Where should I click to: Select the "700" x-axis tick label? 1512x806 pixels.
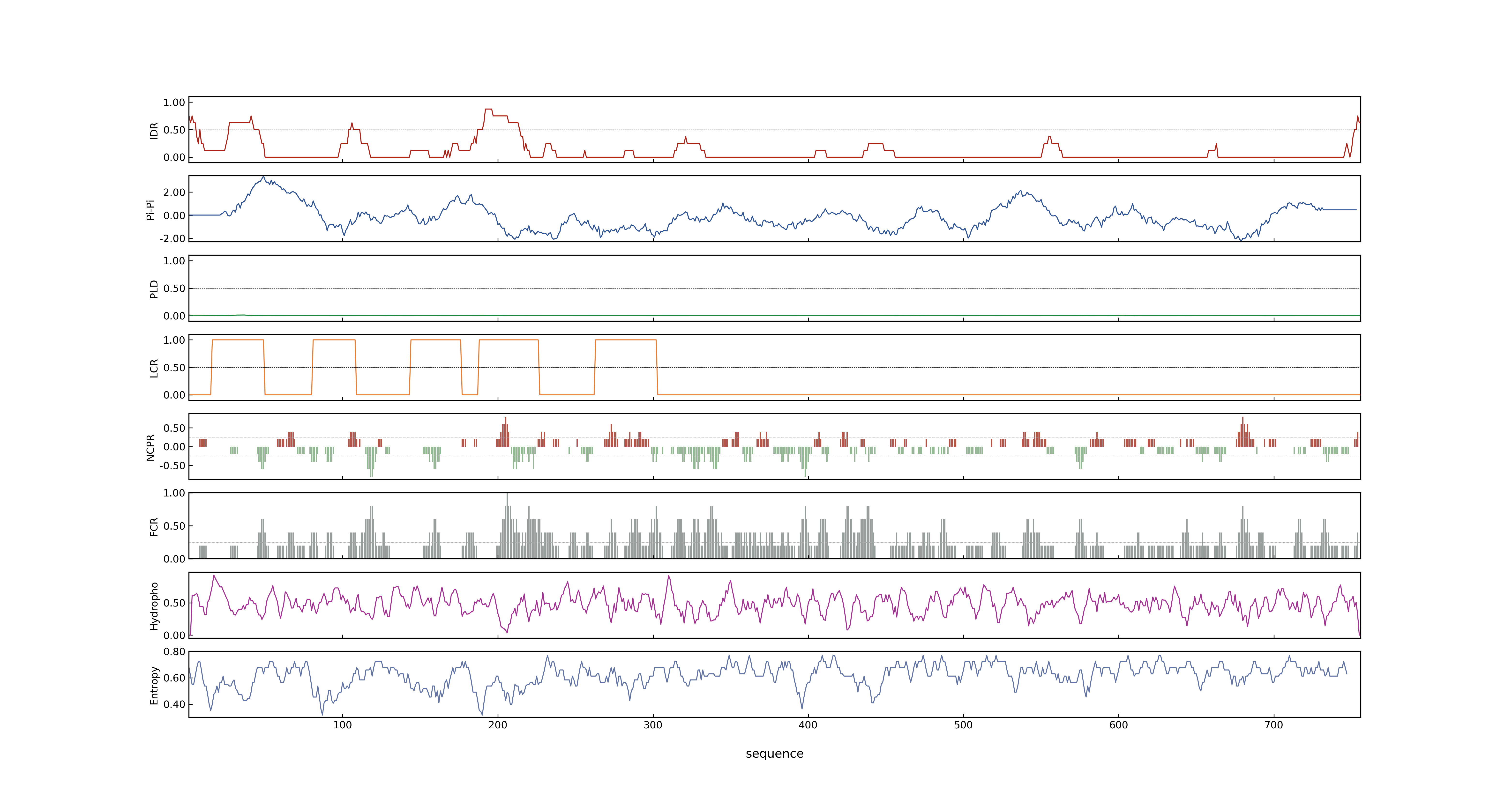point(1274,725)
